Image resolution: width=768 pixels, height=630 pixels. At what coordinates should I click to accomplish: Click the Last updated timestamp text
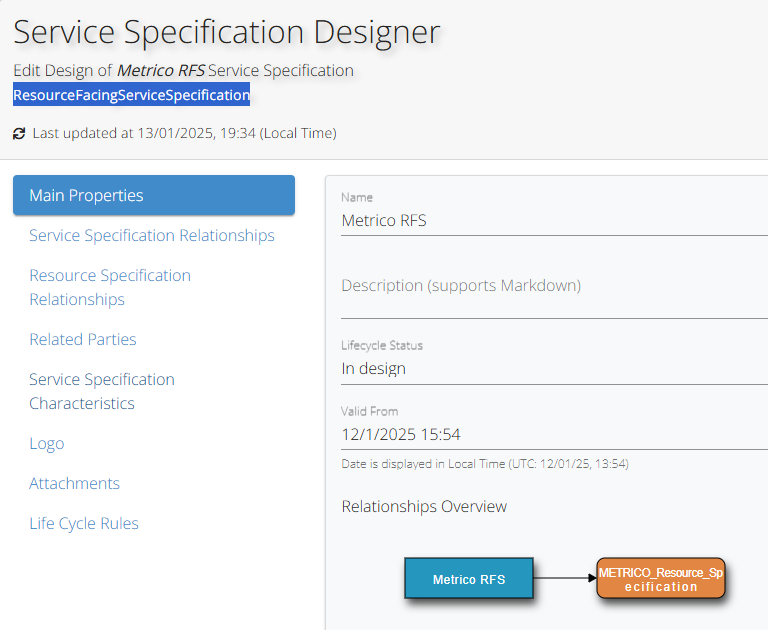pos(184,133)
